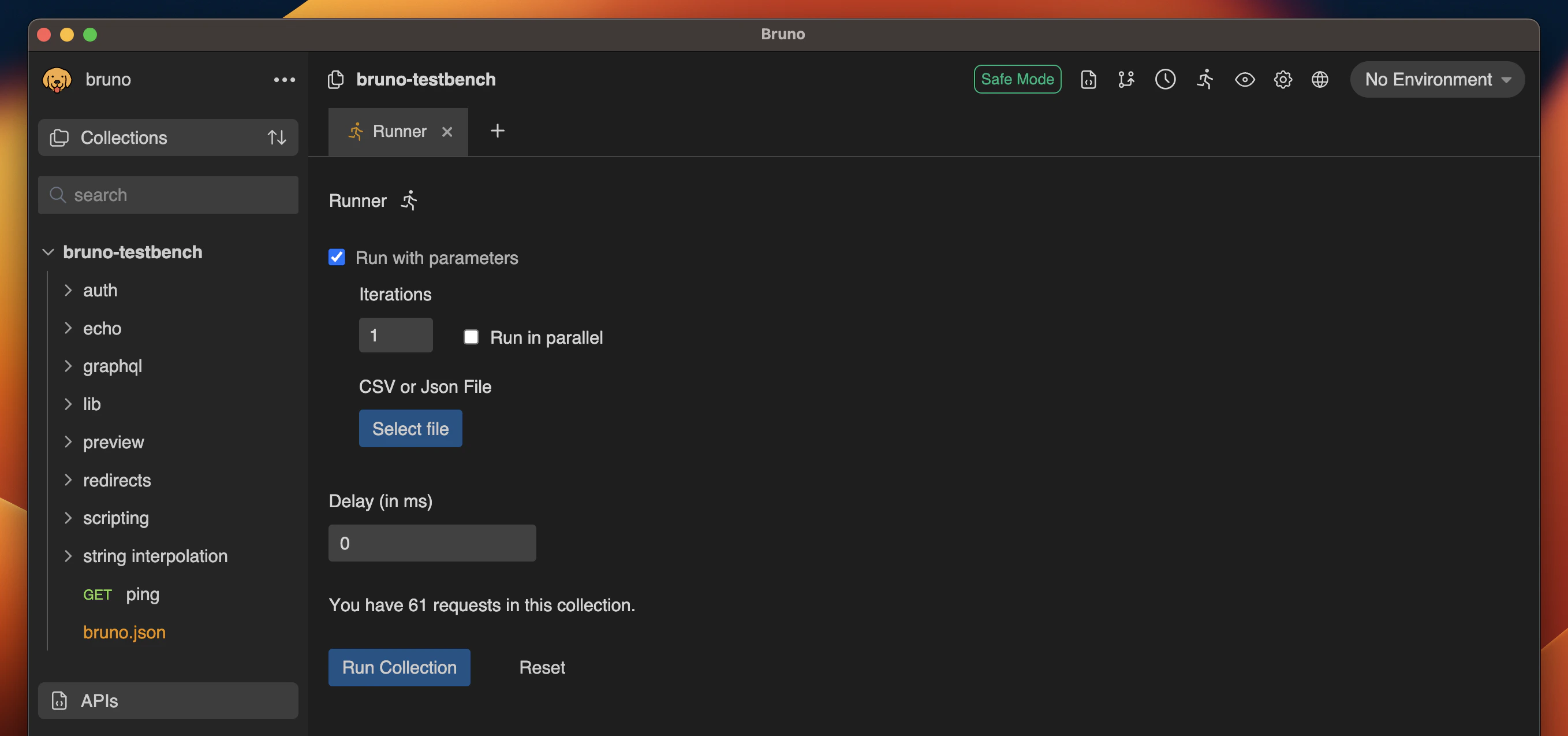Screen dimensions: 1568x736
Task: Toggle Safe Mode badge
Action: point(1017,79)
